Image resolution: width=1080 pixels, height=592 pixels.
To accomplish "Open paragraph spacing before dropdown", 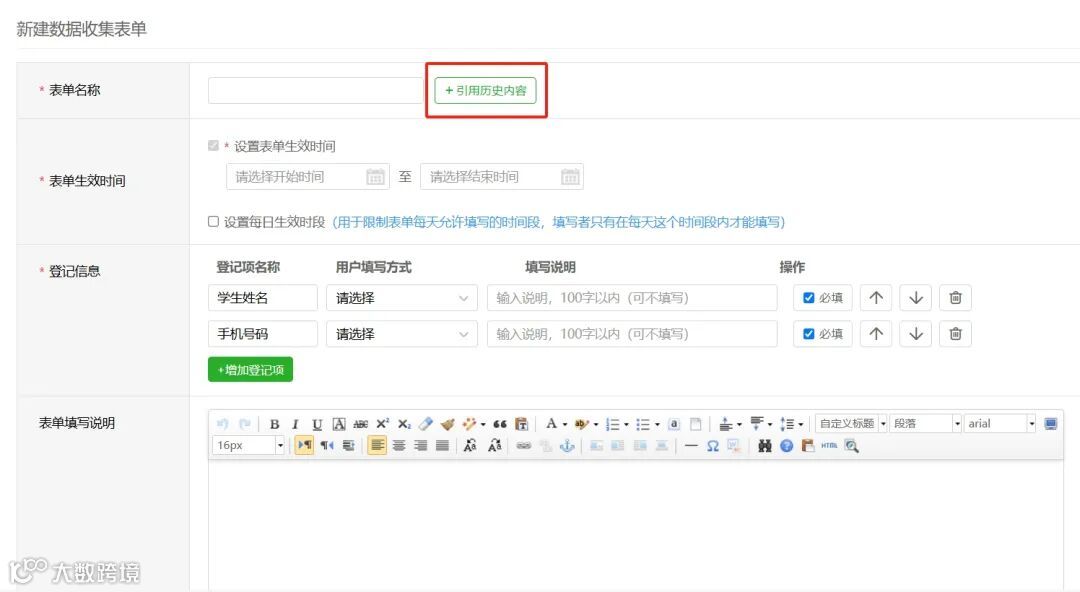I will pyautogui.click(x=739, y=425).
